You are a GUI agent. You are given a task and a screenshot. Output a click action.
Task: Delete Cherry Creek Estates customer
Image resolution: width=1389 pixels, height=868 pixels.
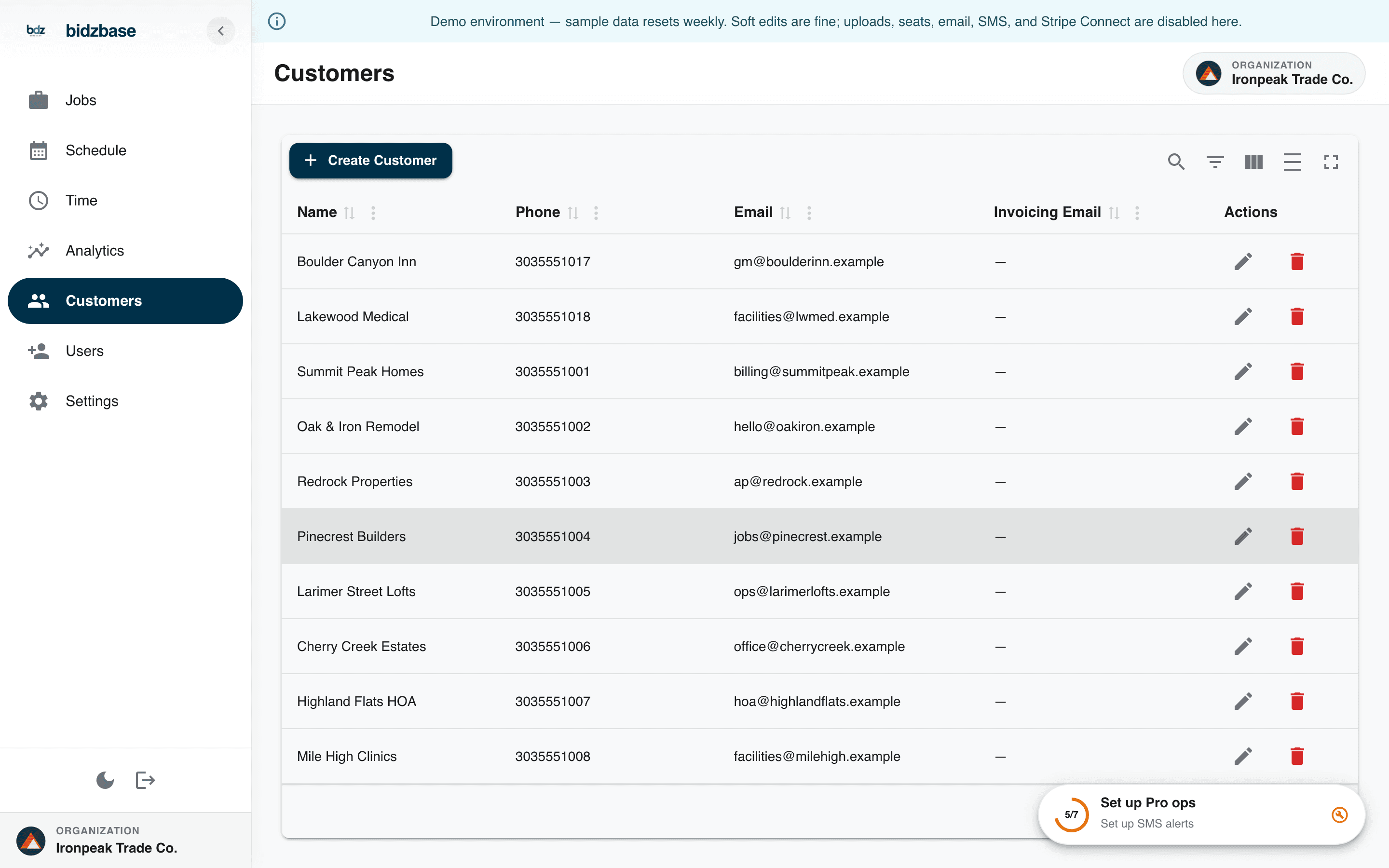[1297, 646]
